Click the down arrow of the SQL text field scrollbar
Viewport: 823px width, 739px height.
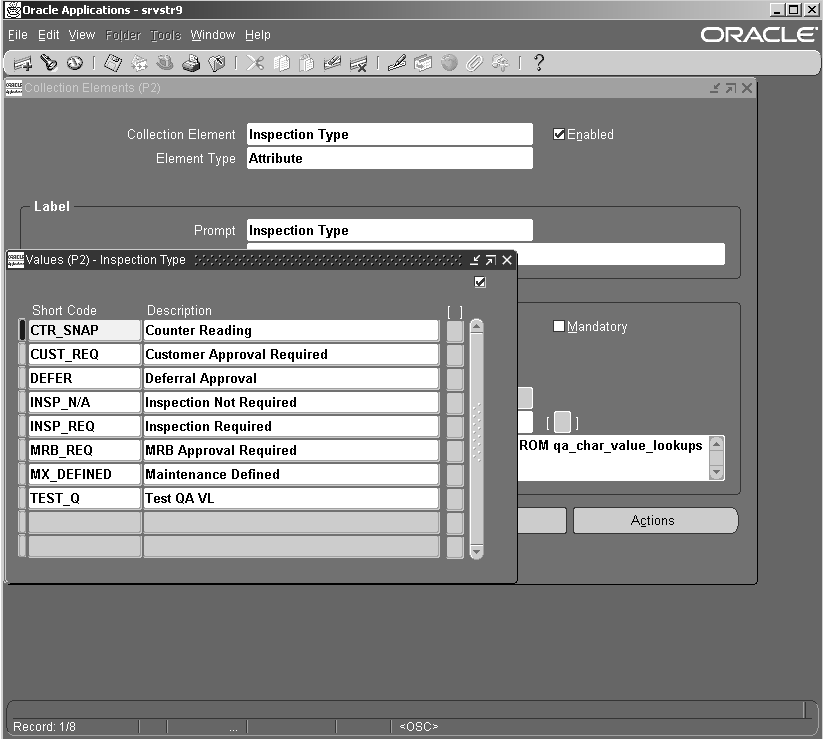point(716,472)
